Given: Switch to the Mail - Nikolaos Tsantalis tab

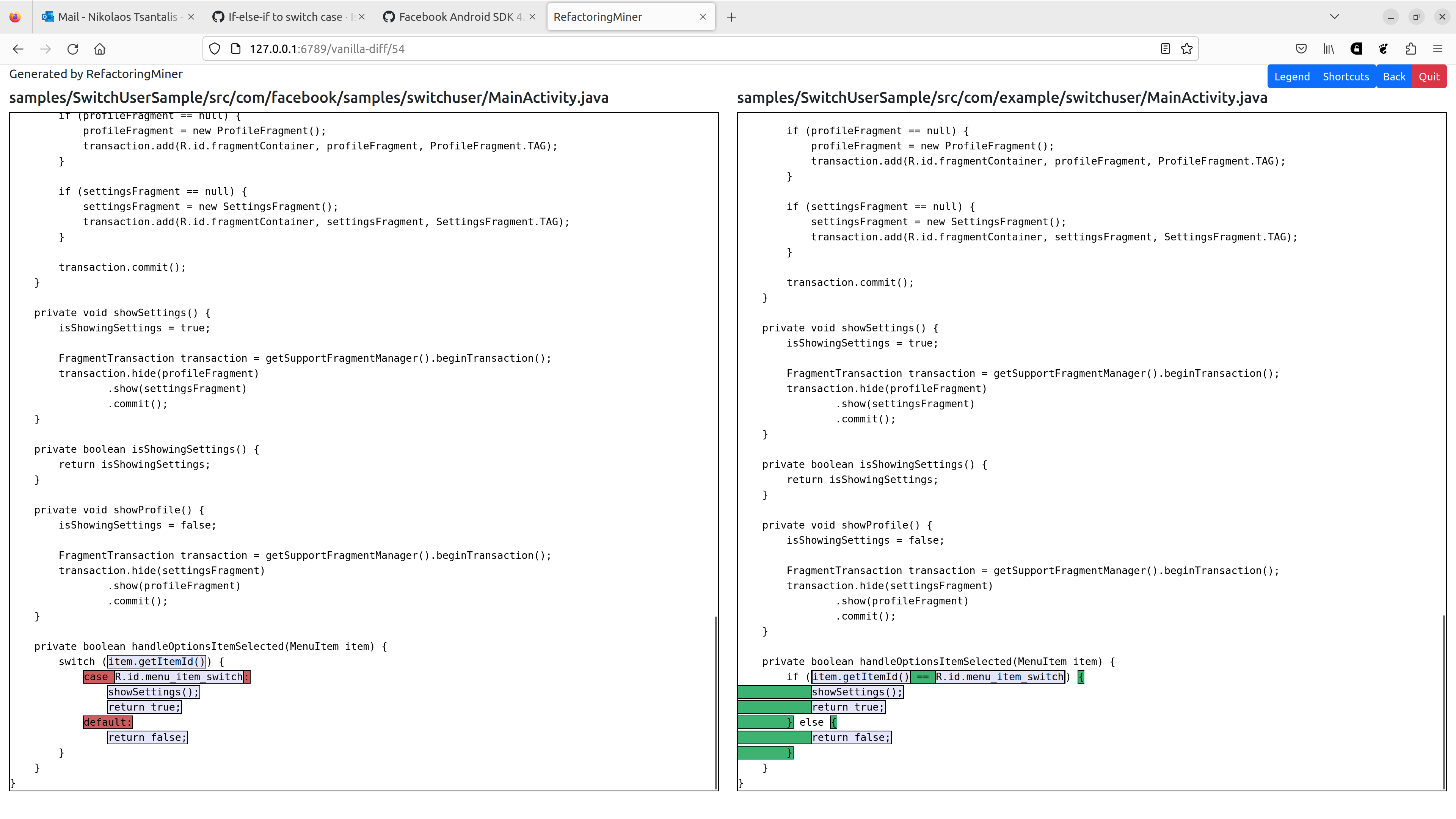Looking at the screenshot, I should [x=113, y=16].
